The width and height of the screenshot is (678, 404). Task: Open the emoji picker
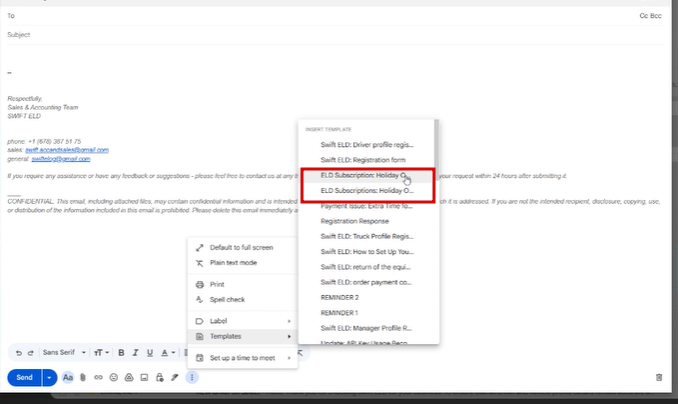[x=114, y=378]
